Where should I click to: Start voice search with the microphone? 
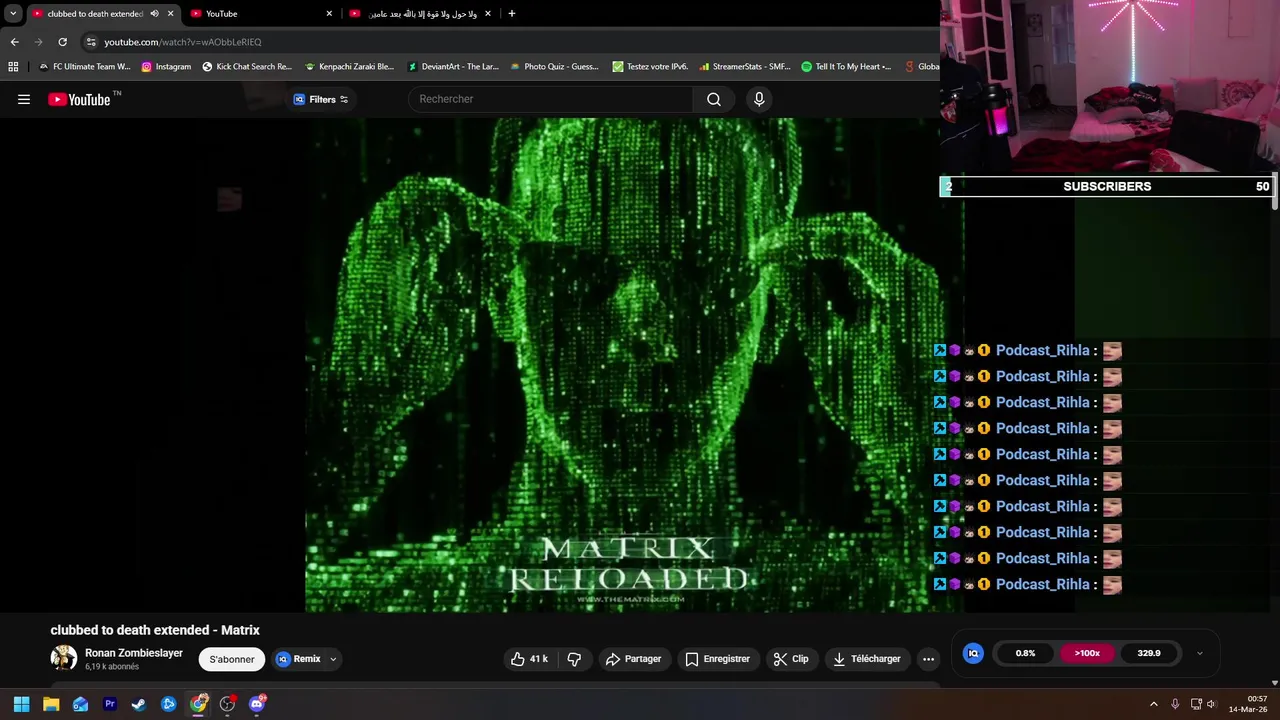coord(759,99)
